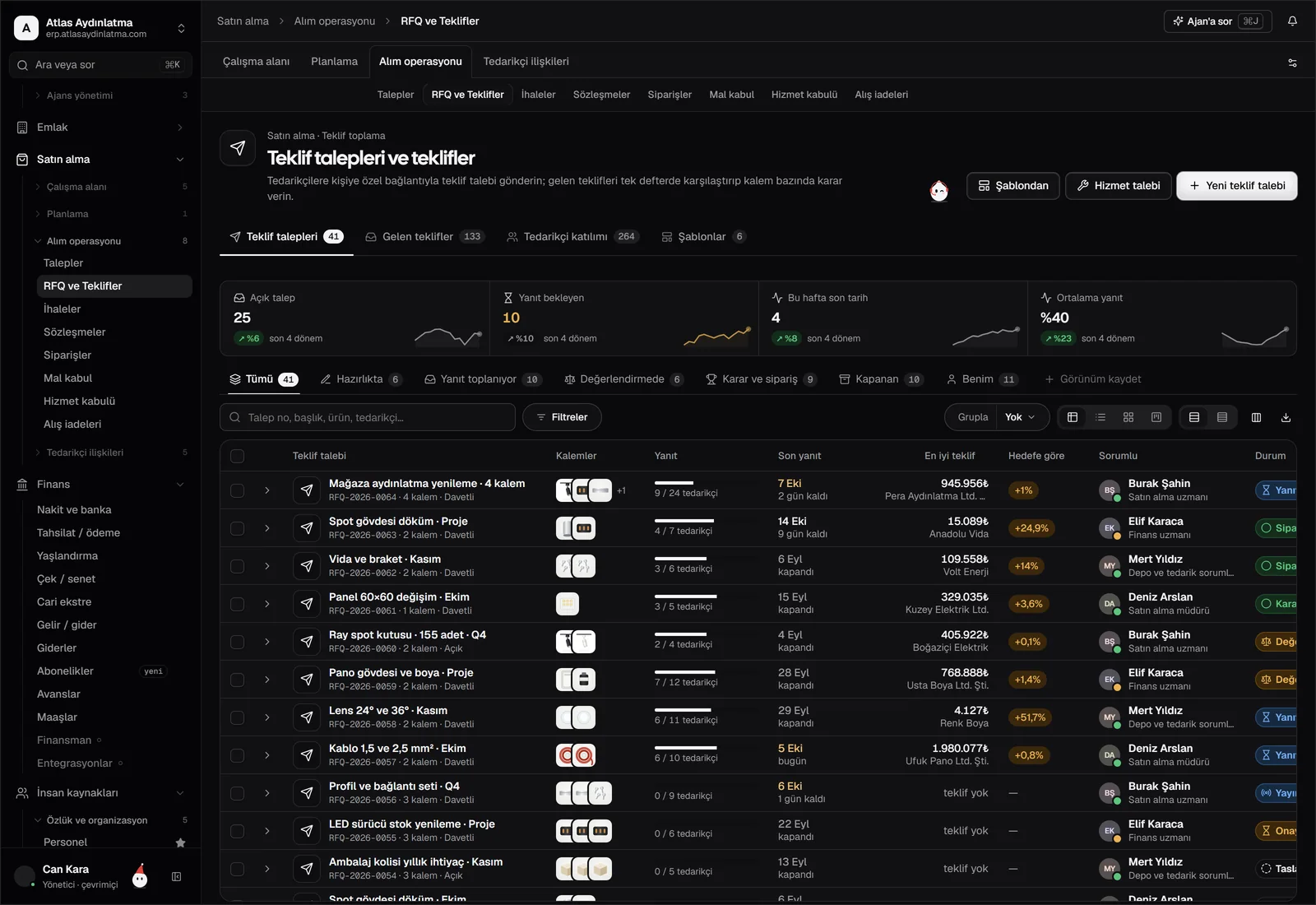Click the Şablondan button
The width and height of the screenshot is (1316, 905).
(x=1013, y=186)
